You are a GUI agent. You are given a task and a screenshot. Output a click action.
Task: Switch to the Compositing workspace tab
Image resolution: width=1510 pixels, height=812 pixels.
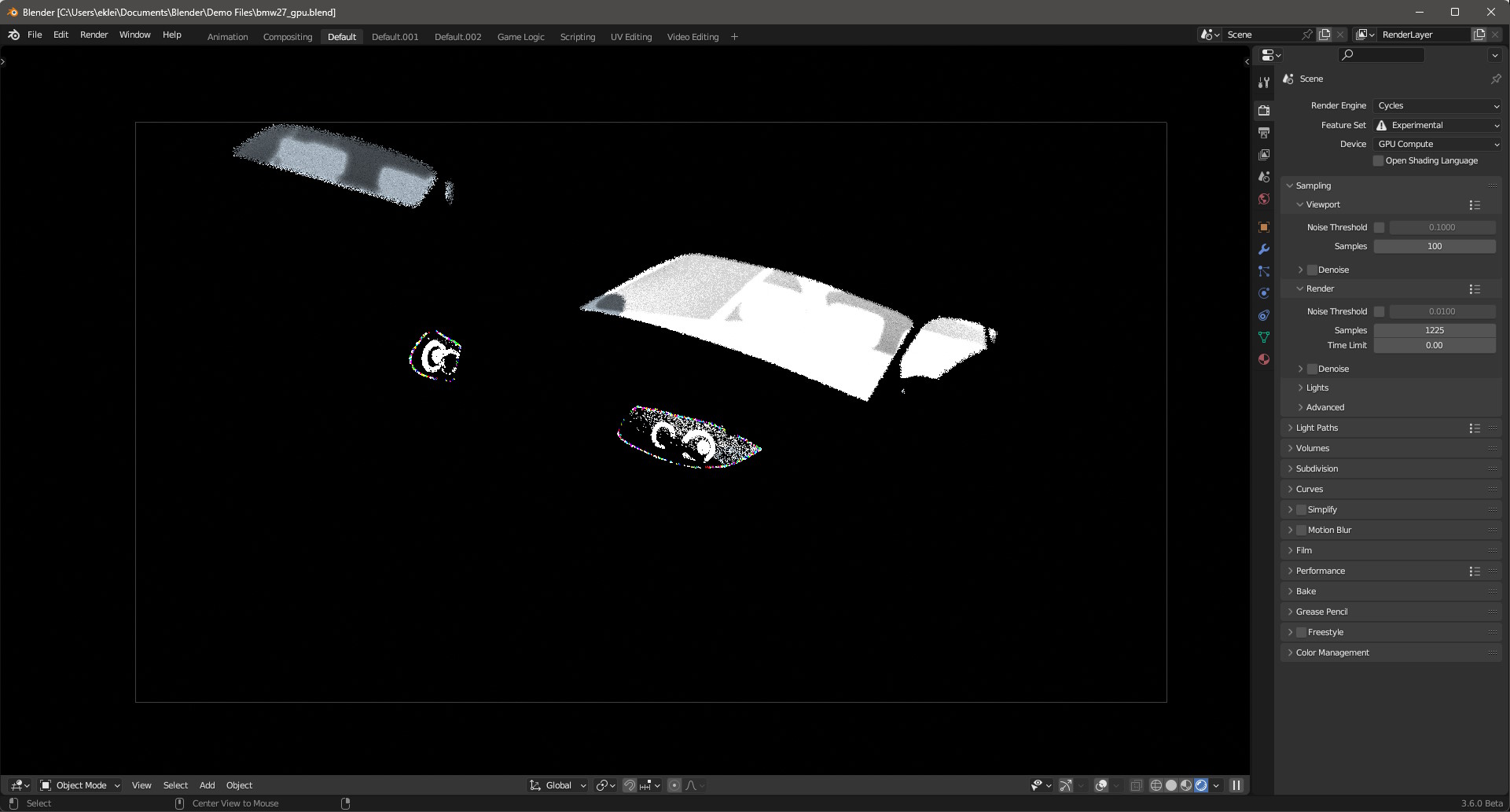287,36
